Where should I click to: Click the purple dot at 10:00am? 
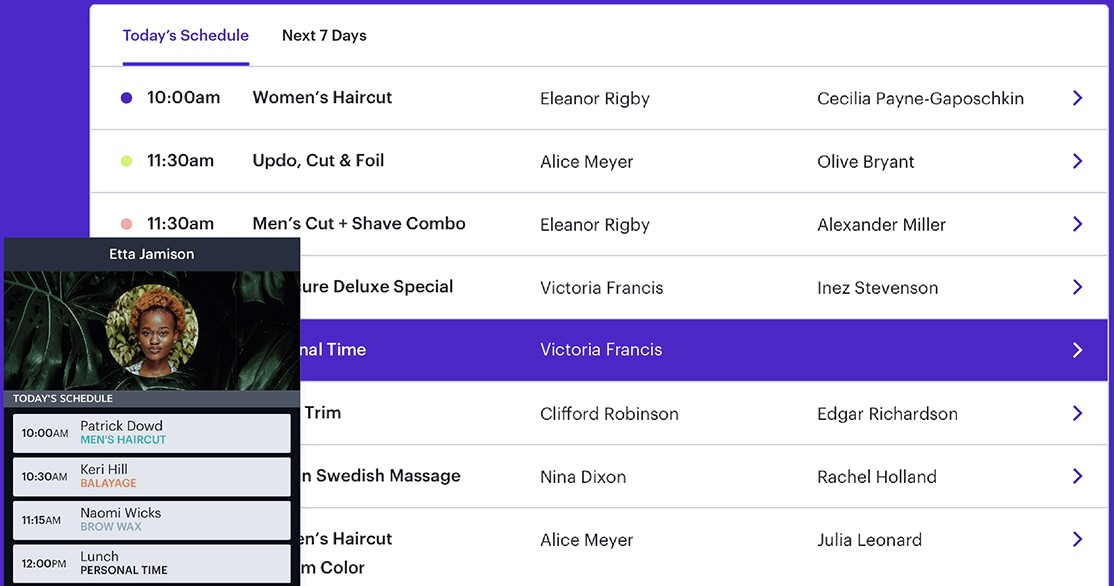pyautogui.click(x=126, y=98)
